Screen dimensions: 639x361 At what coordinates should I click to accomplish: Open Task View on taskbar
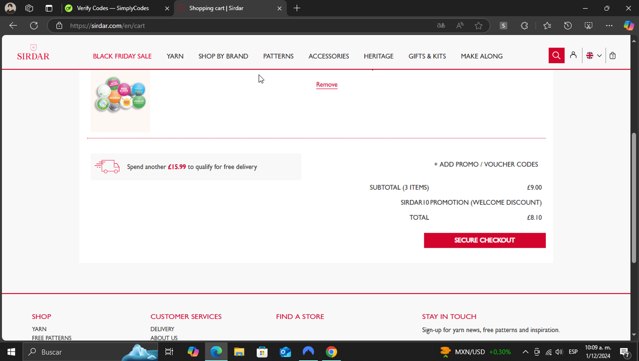click(169, 352)
